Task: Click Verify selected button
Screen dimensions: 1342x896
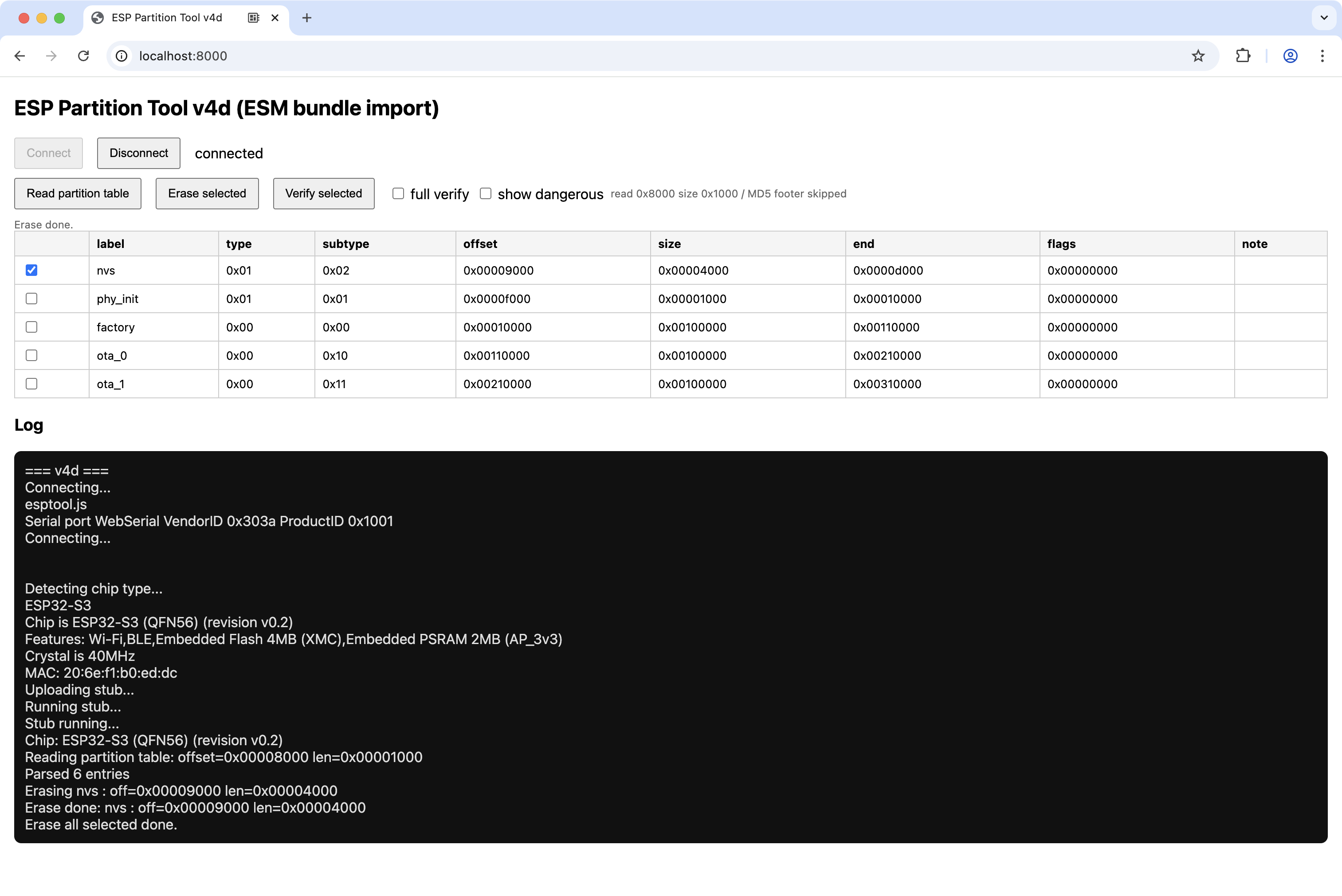Action: point(324,194)
